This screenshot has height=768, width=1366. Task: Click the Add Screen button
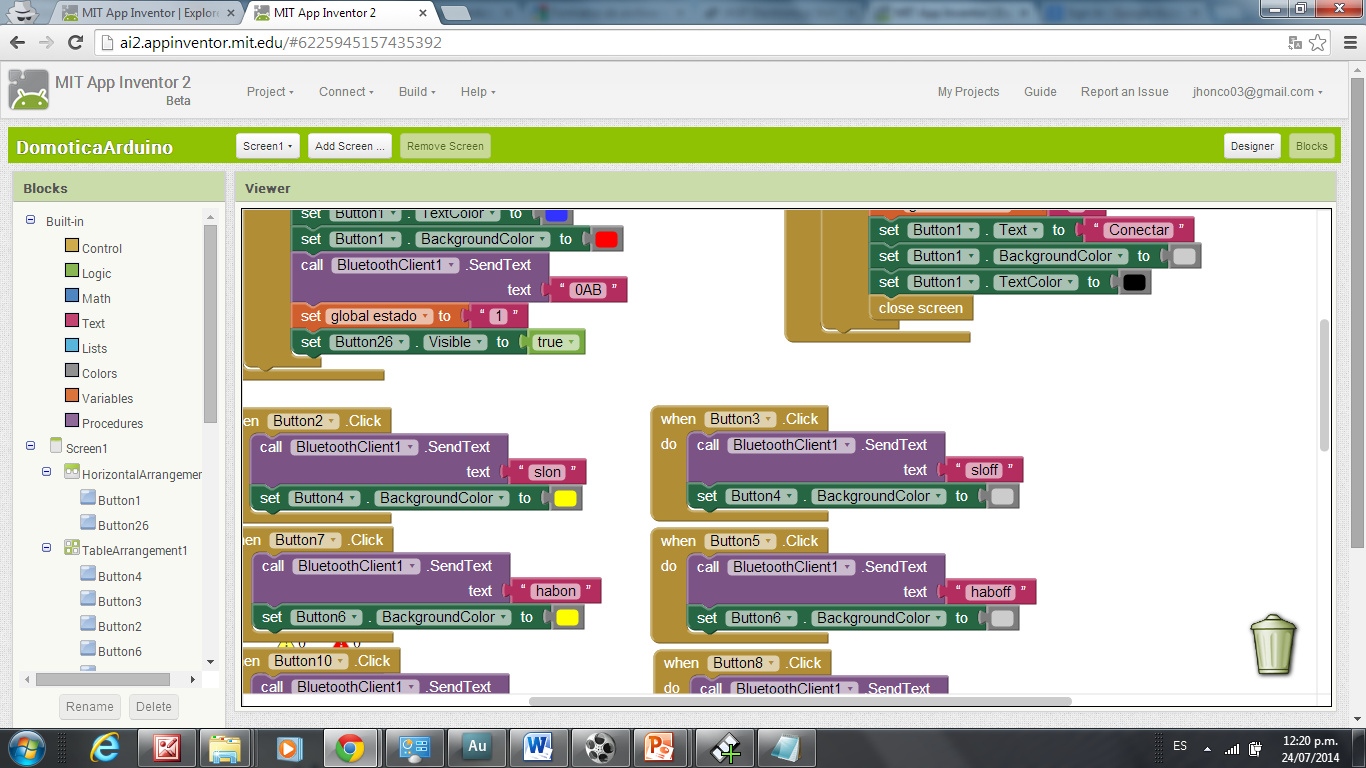(350, 146)
